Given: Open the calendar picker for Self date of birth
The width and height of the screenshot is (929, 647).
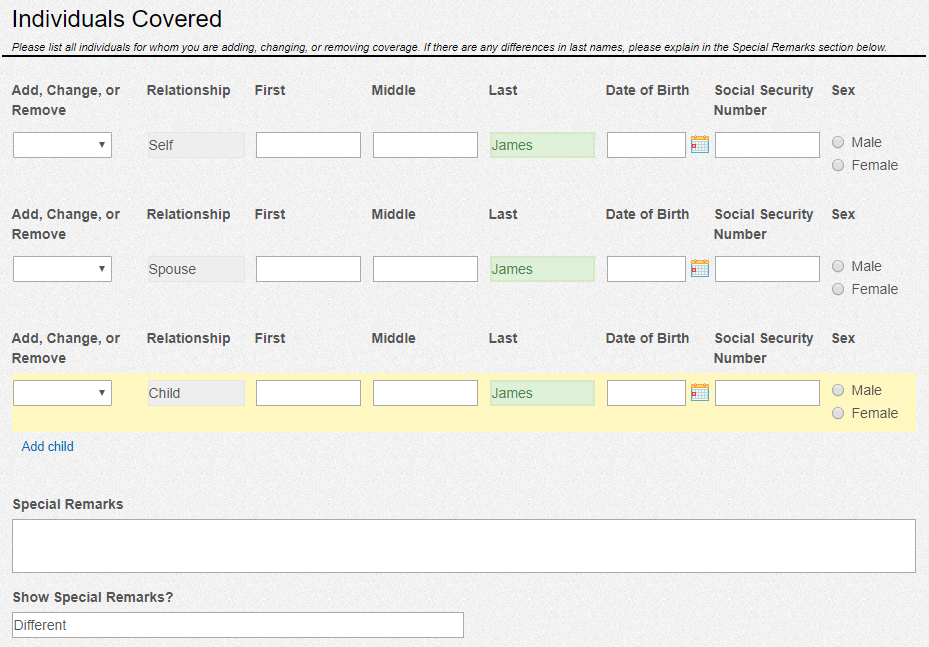Looking at the screenshot, I should point(700,145).
